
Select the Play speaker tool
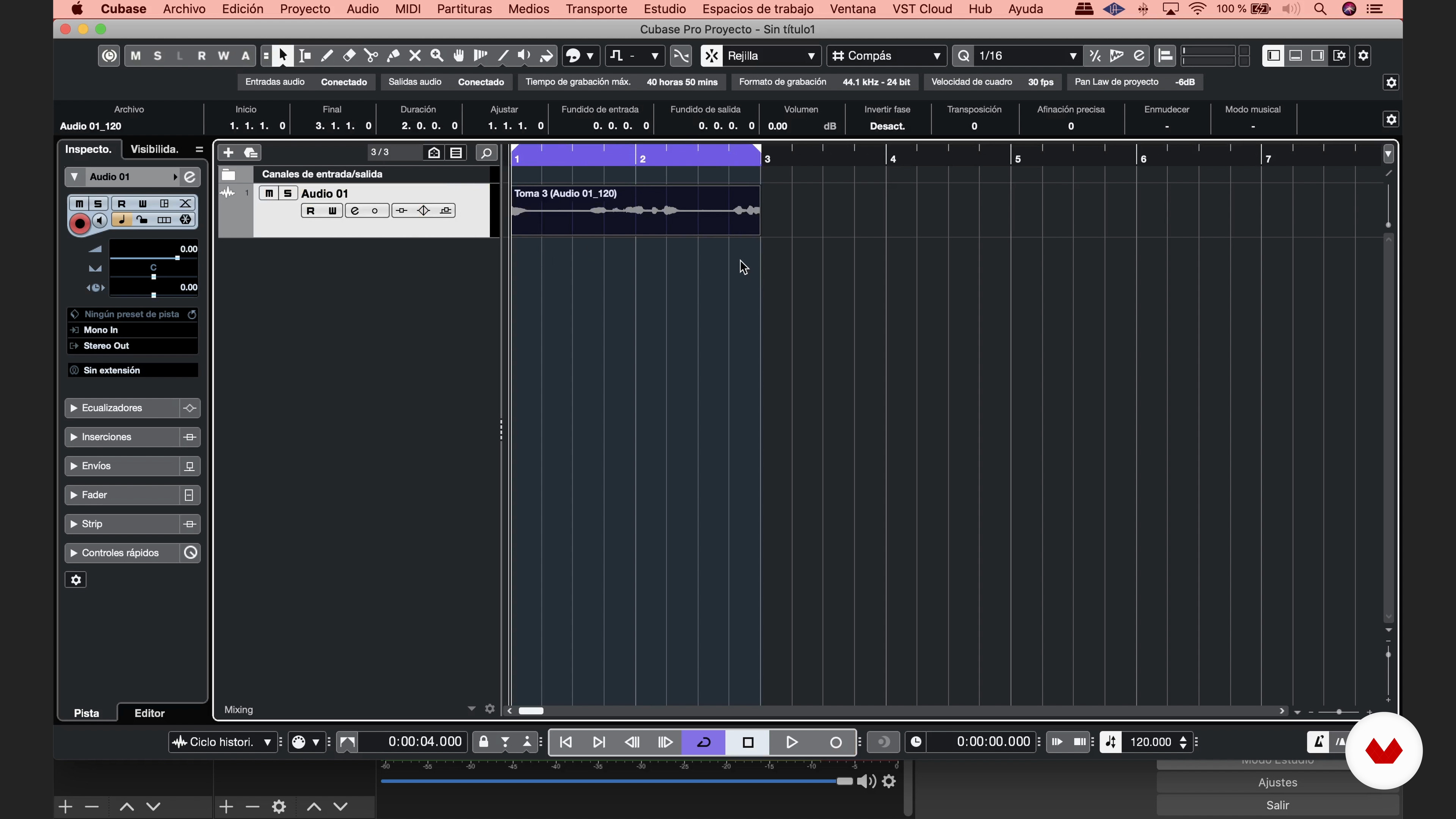[524, 55]
